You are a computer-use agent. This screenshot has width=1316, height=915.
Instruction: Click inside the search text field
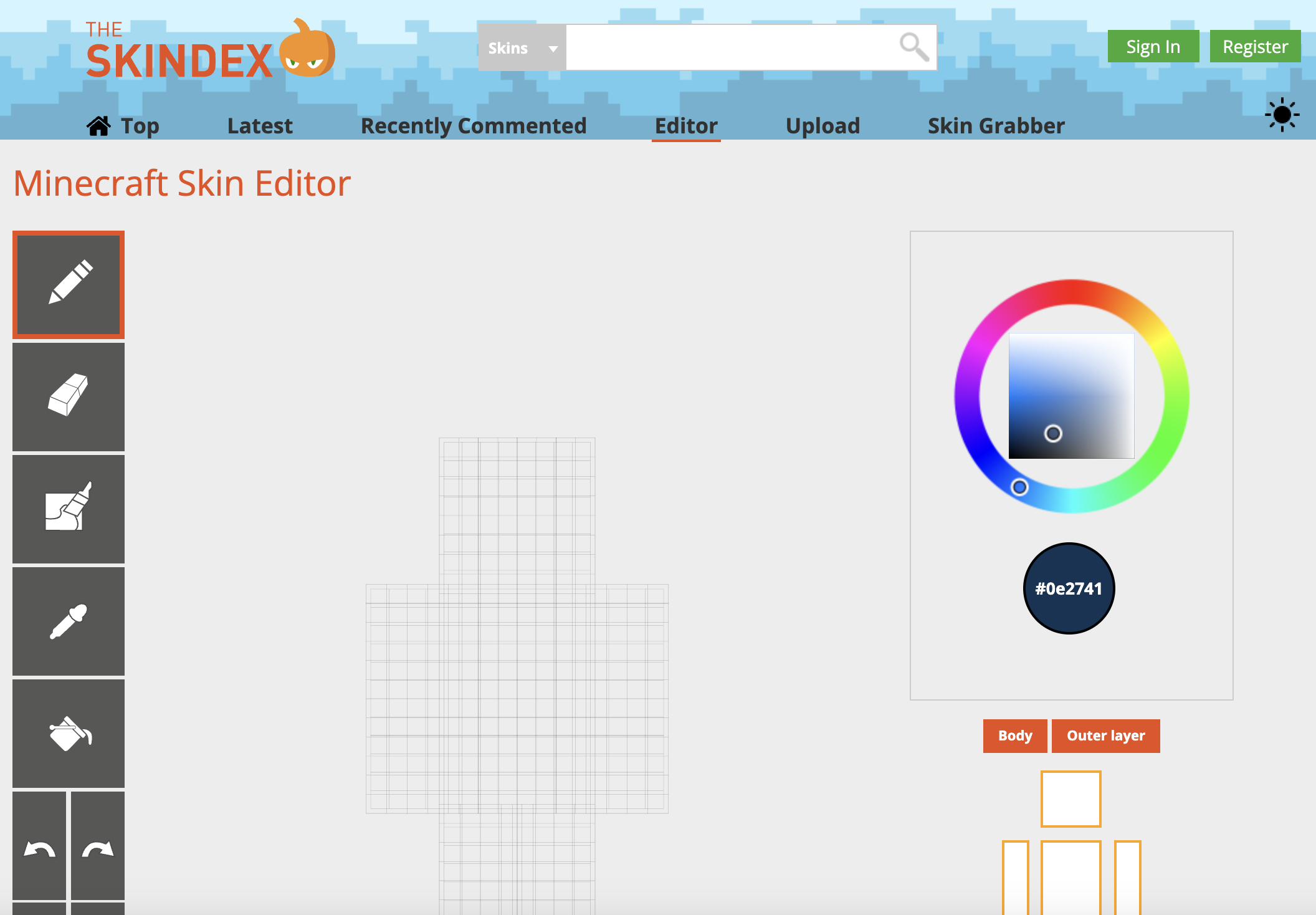pos(729,48)
